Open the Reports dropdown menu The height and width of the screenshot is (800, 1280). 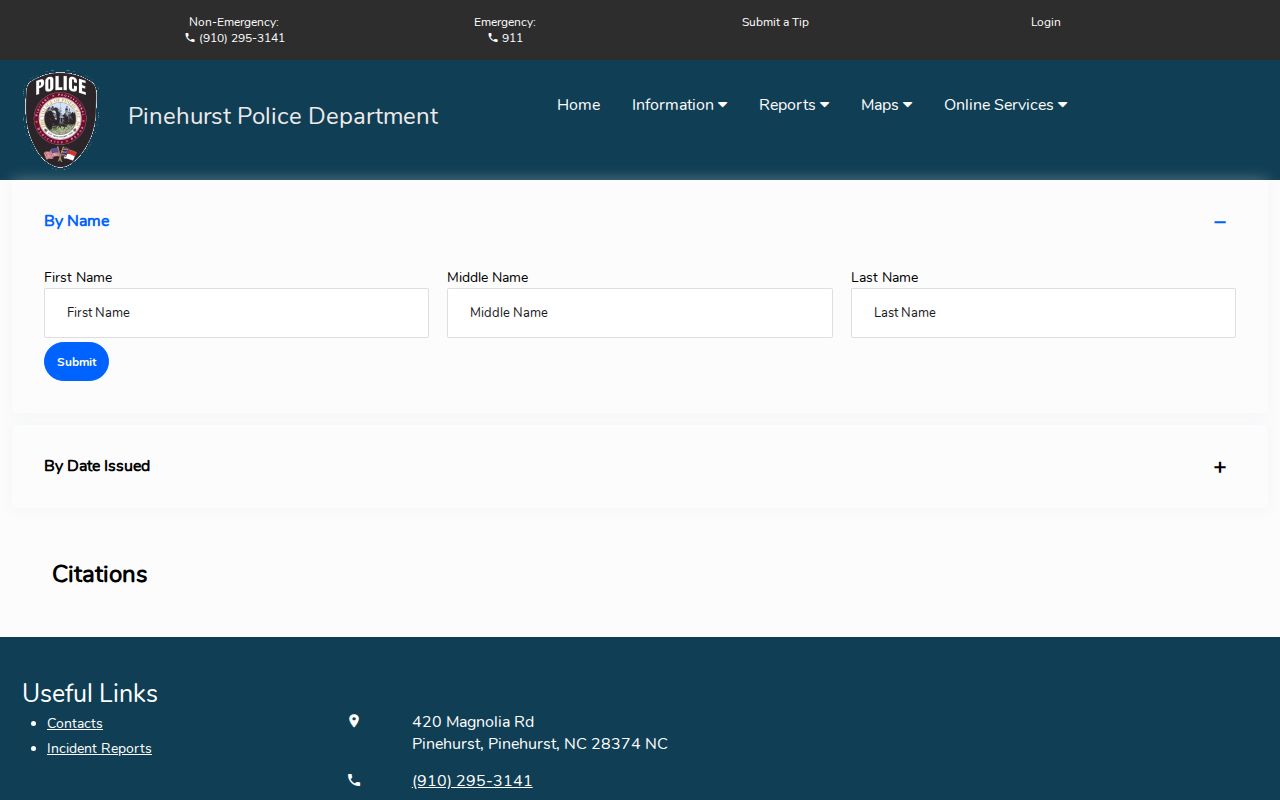tap(794, 105)
